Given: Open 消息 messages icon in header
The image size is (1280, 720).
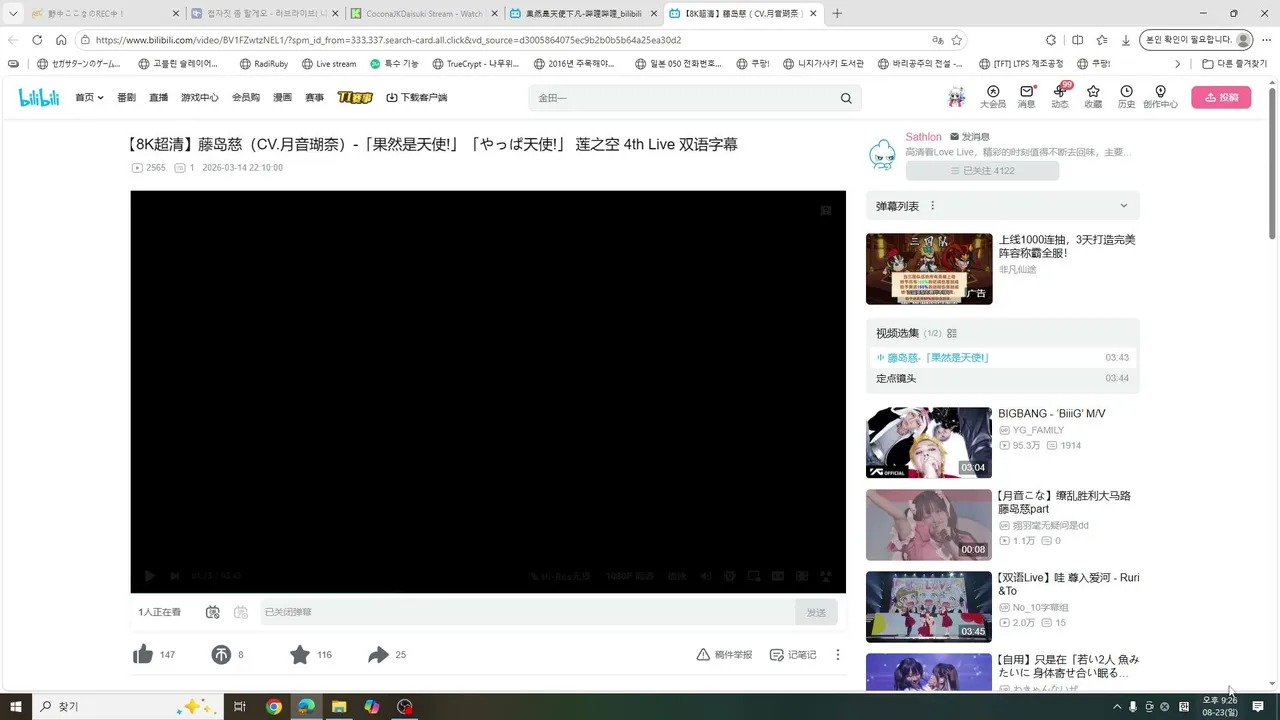Looking at the screenshot, I should (1026, 96).
